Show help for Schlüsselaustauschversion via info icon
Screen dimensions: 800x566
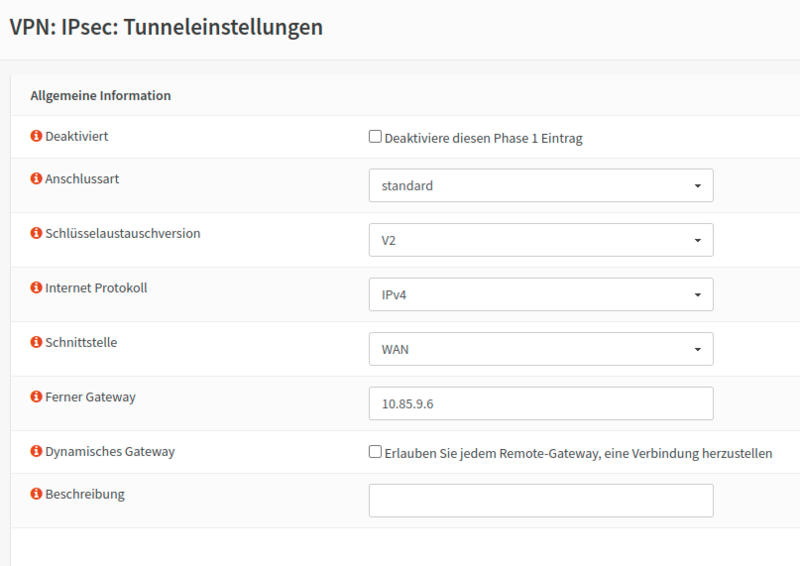pos(37,234)
